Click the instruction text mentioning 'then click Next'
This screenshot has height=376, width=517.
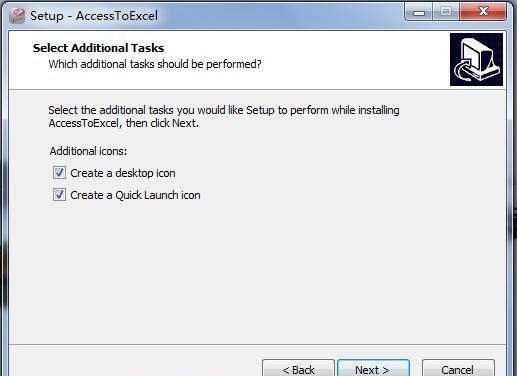pyautogui.click(x=224, y=117)
